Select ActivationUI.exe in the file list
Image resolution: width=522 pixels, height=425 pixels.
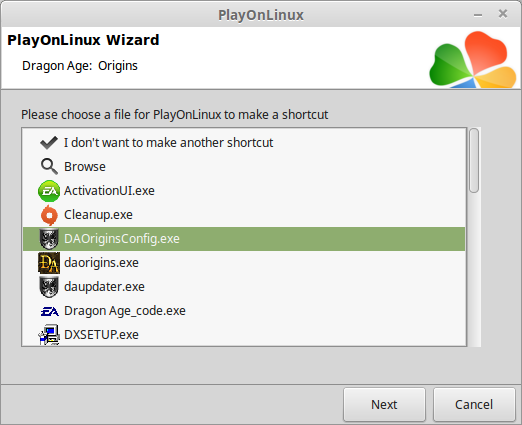coord(244,191)
